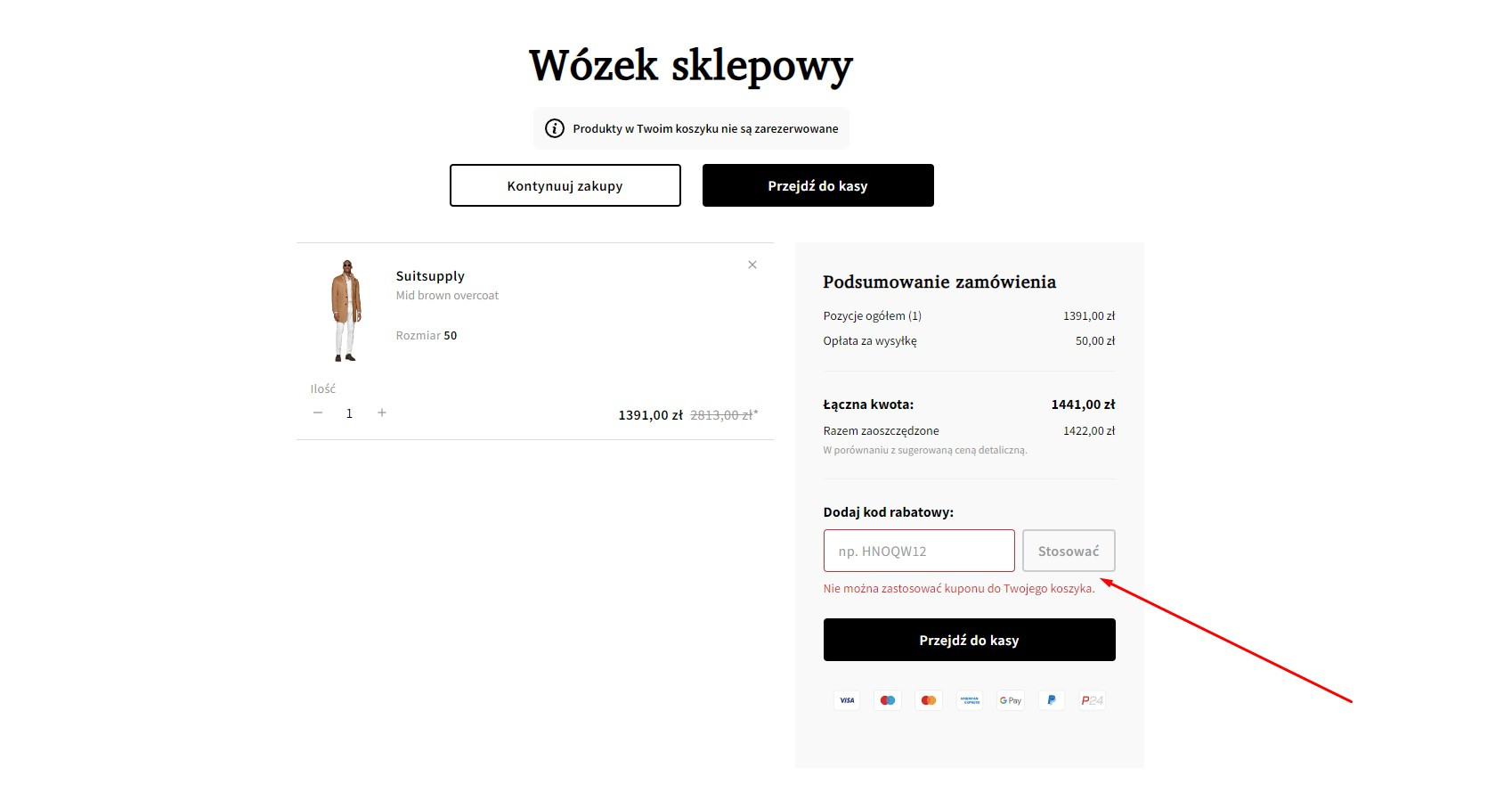Increase item quantity with the plus button

tap(382, 413)
